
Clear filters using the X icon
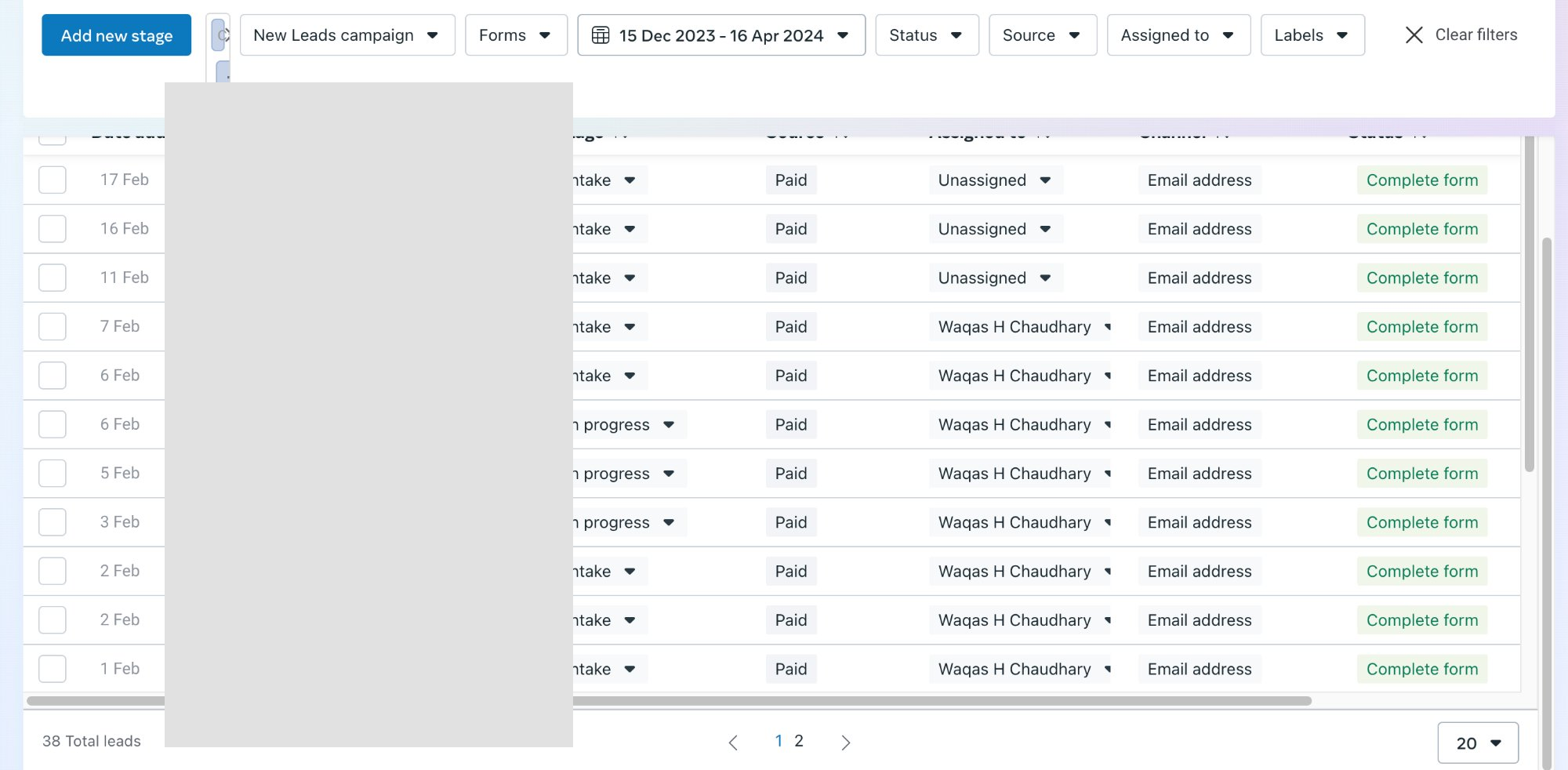pos(1414,35)
